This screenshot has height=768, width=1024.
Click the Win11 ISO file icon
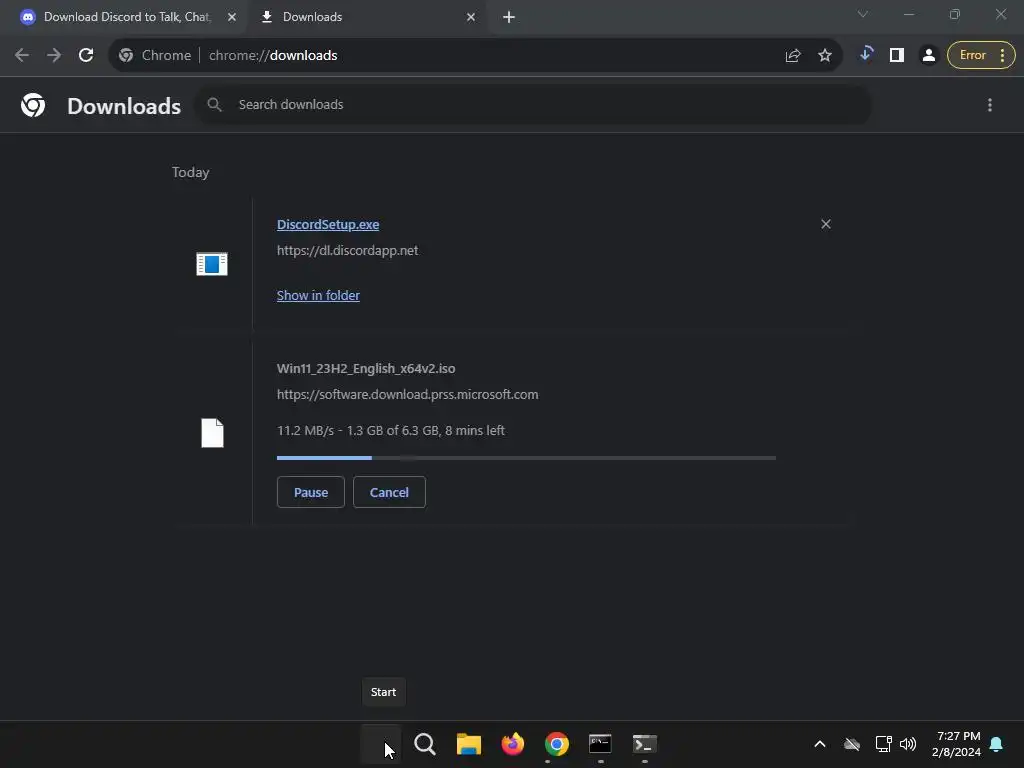pos(212,433)
